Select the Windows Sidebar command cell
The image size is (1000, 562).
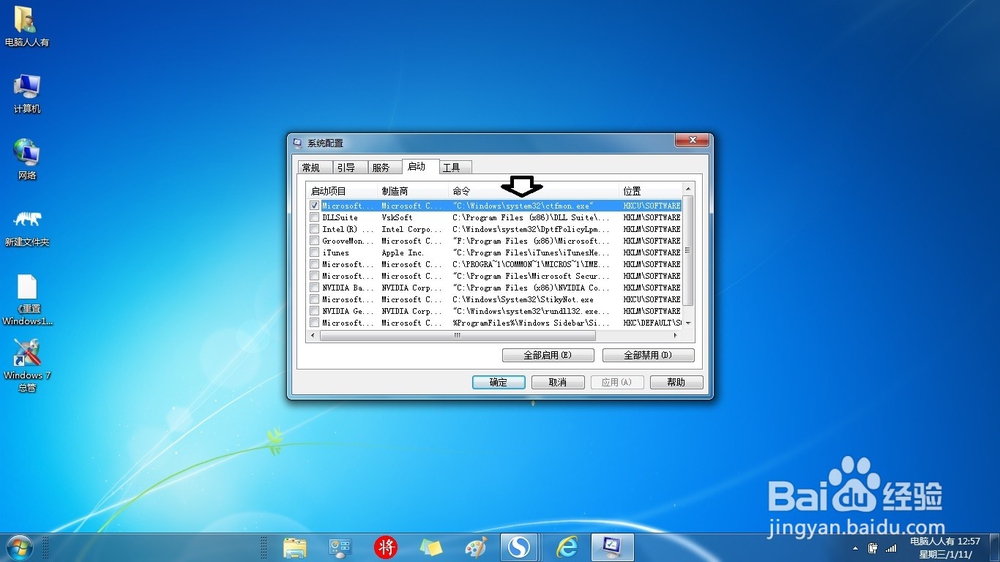tap(531, 323)
